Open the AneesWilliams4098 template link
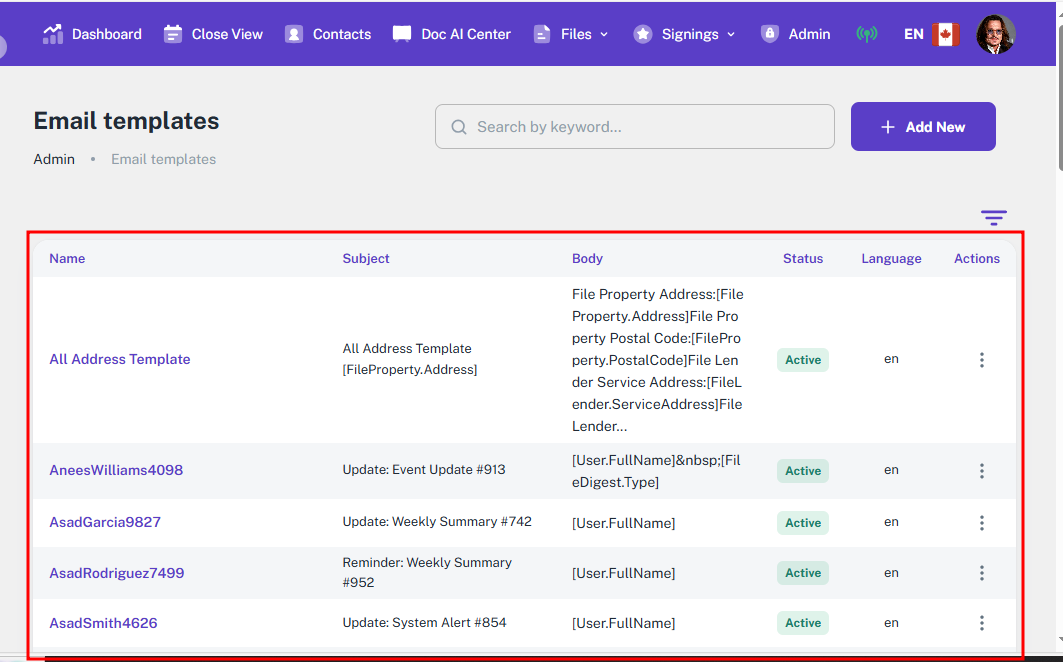 116,470
